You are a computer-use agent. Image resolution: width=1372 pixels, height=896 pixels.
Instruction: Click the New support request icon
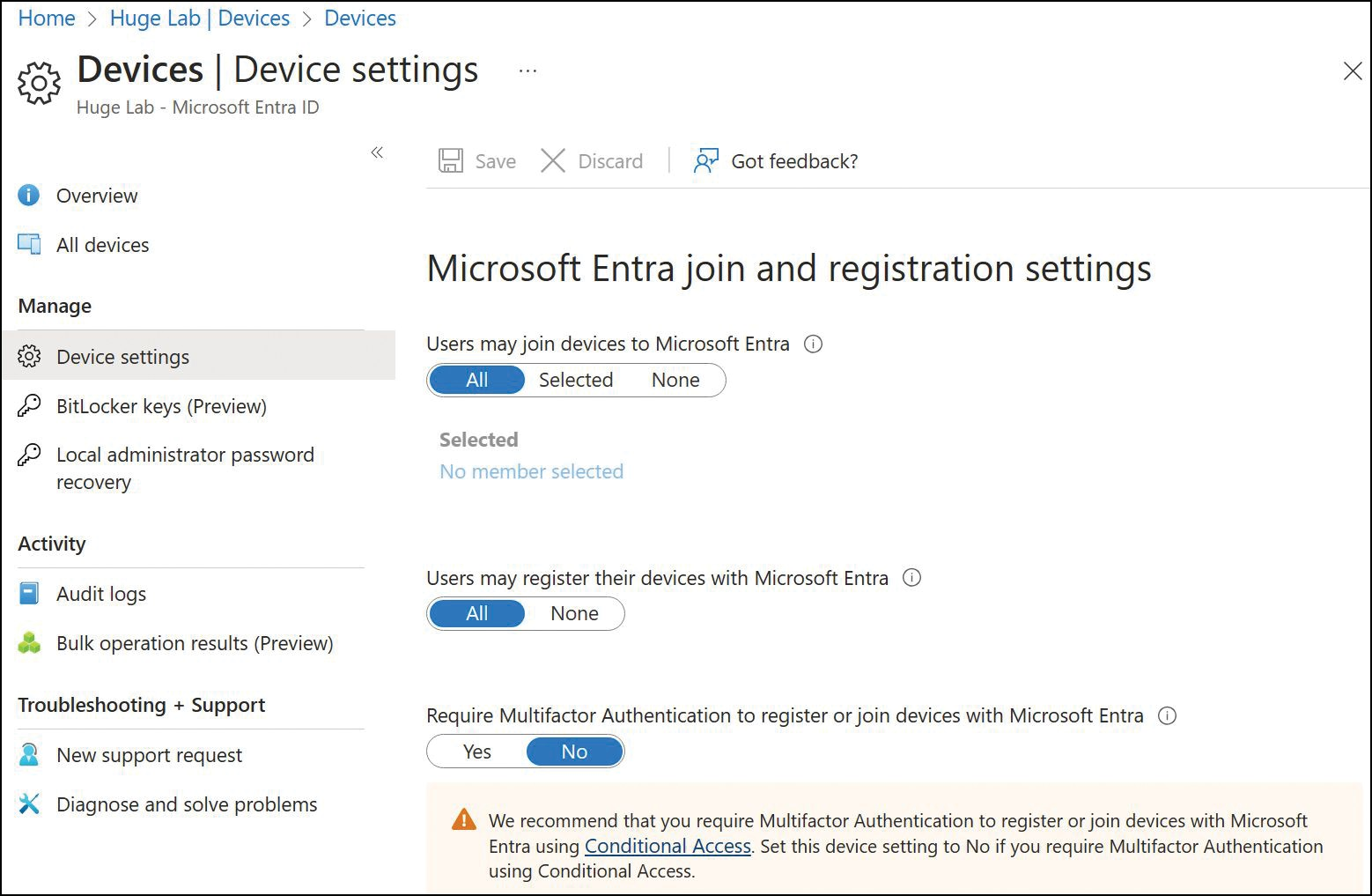(29, 754)
